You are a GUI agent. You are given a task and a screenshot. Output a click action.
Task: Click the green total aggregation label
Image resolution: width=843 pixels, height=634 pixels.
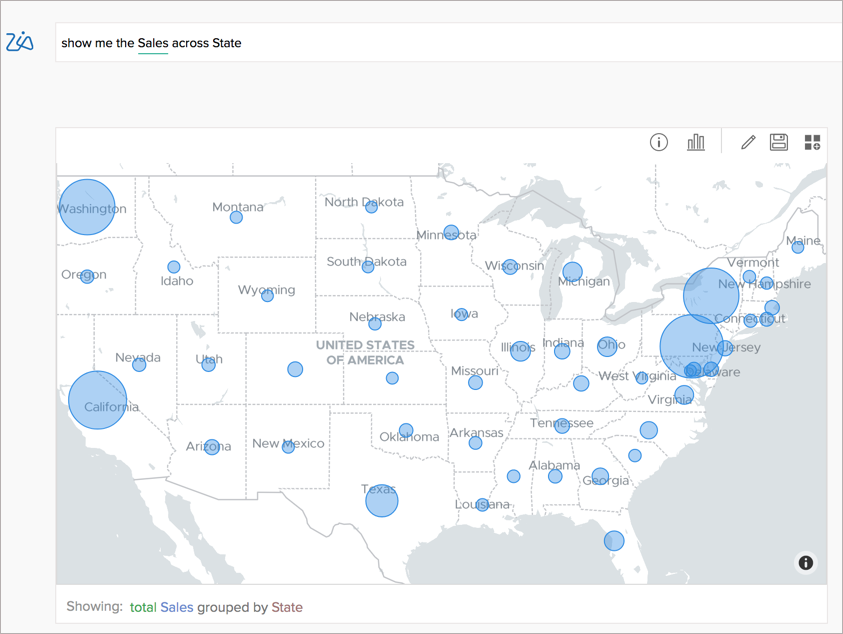pyautogui.click(x=142, y=607)
